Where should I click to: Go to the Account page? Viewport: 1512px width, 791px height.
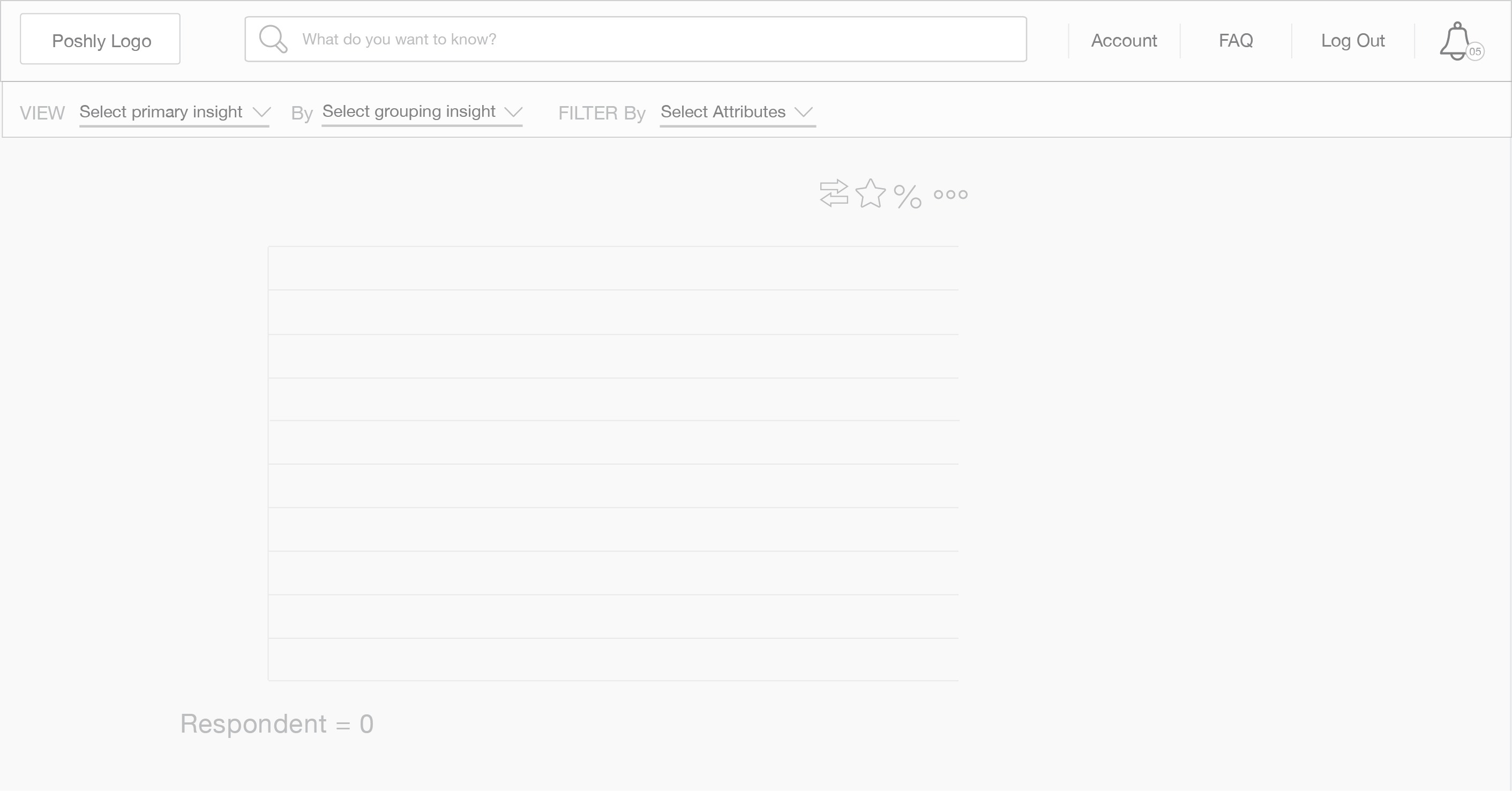click(1124, 41)
